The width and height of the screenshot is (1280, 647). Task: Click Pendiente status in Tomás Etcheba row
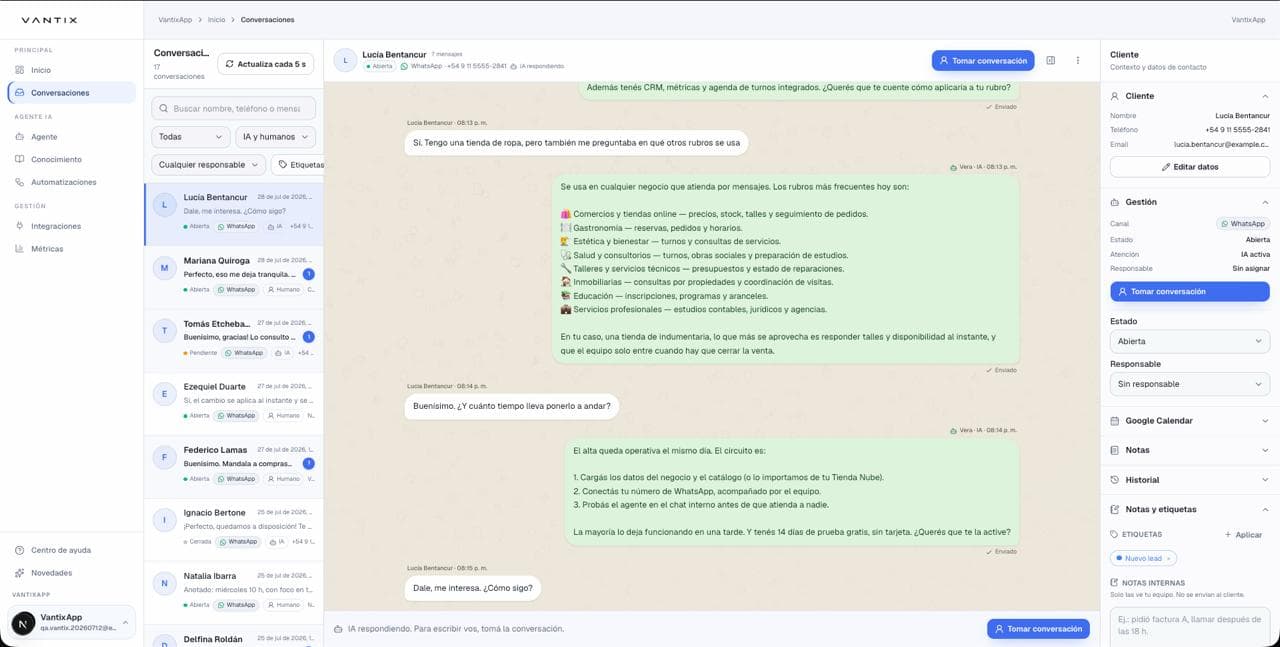click(x=200, y=353)
